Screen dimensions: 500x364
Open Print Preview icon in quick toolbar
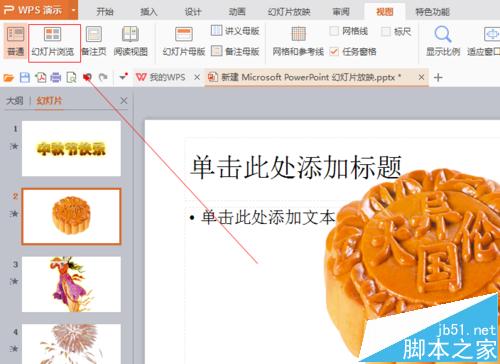coord(71,78)
